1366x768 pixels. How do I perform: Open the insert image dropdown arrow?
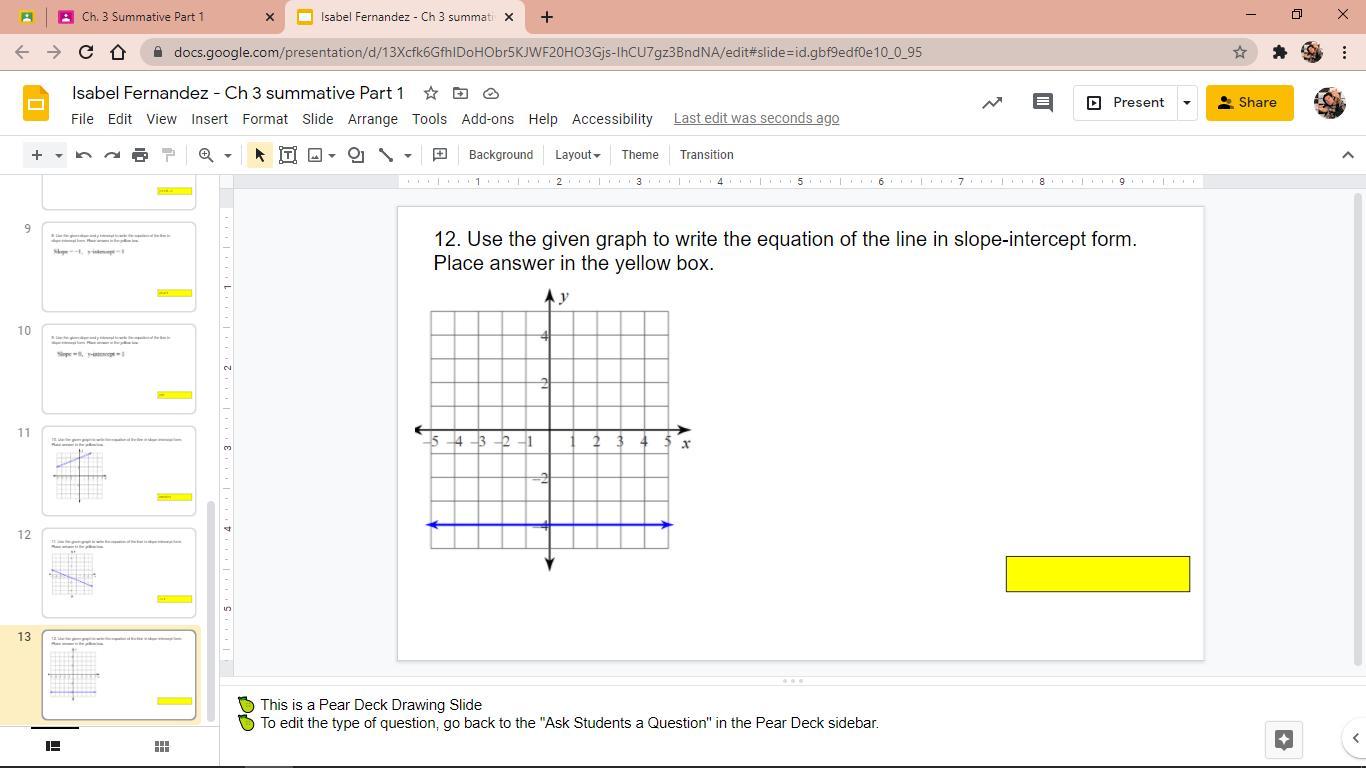pos(332,155)
